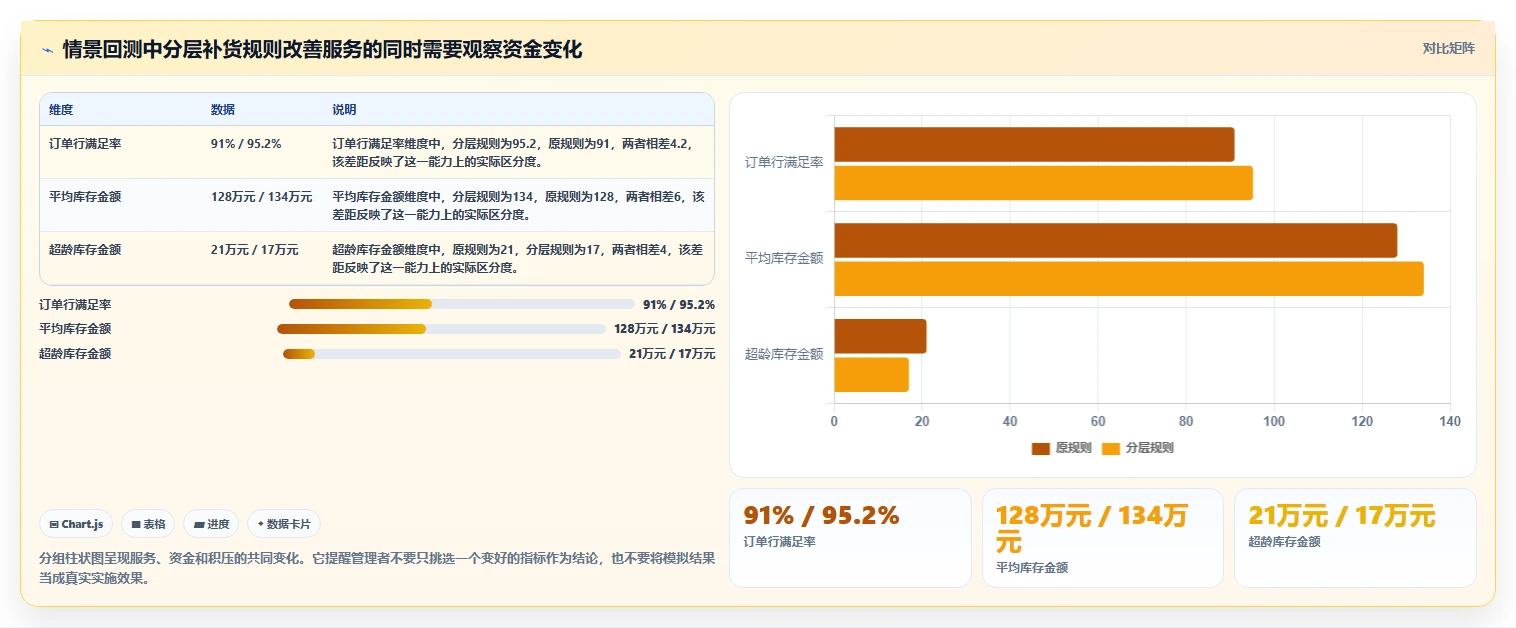Image resolution: width=1516 pixels, height=628 pixels.
Task: Click the 超龄库存金额 progress bar
Action: pos(452,354)
